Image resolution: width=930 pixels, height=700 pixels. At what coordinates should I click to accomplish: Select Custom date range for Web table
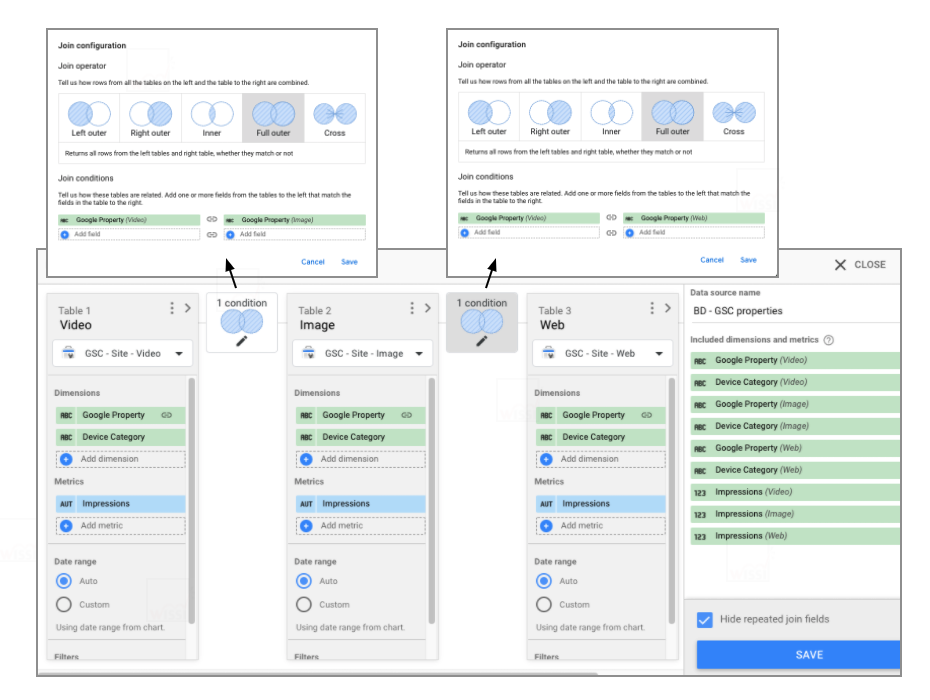(x=544, y=604)
